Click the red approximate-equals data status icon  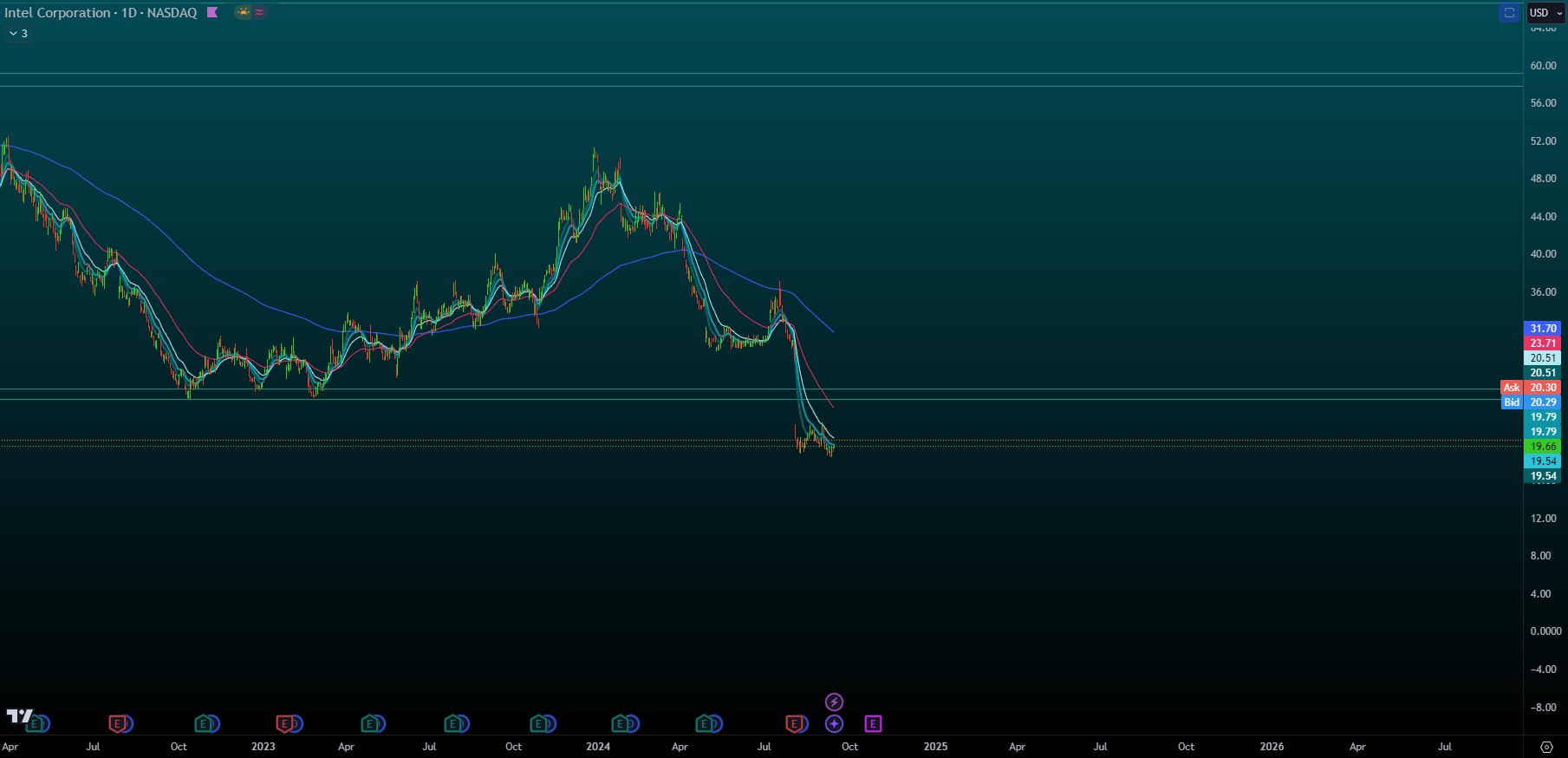pyautogui.click(x=259, y=12)
